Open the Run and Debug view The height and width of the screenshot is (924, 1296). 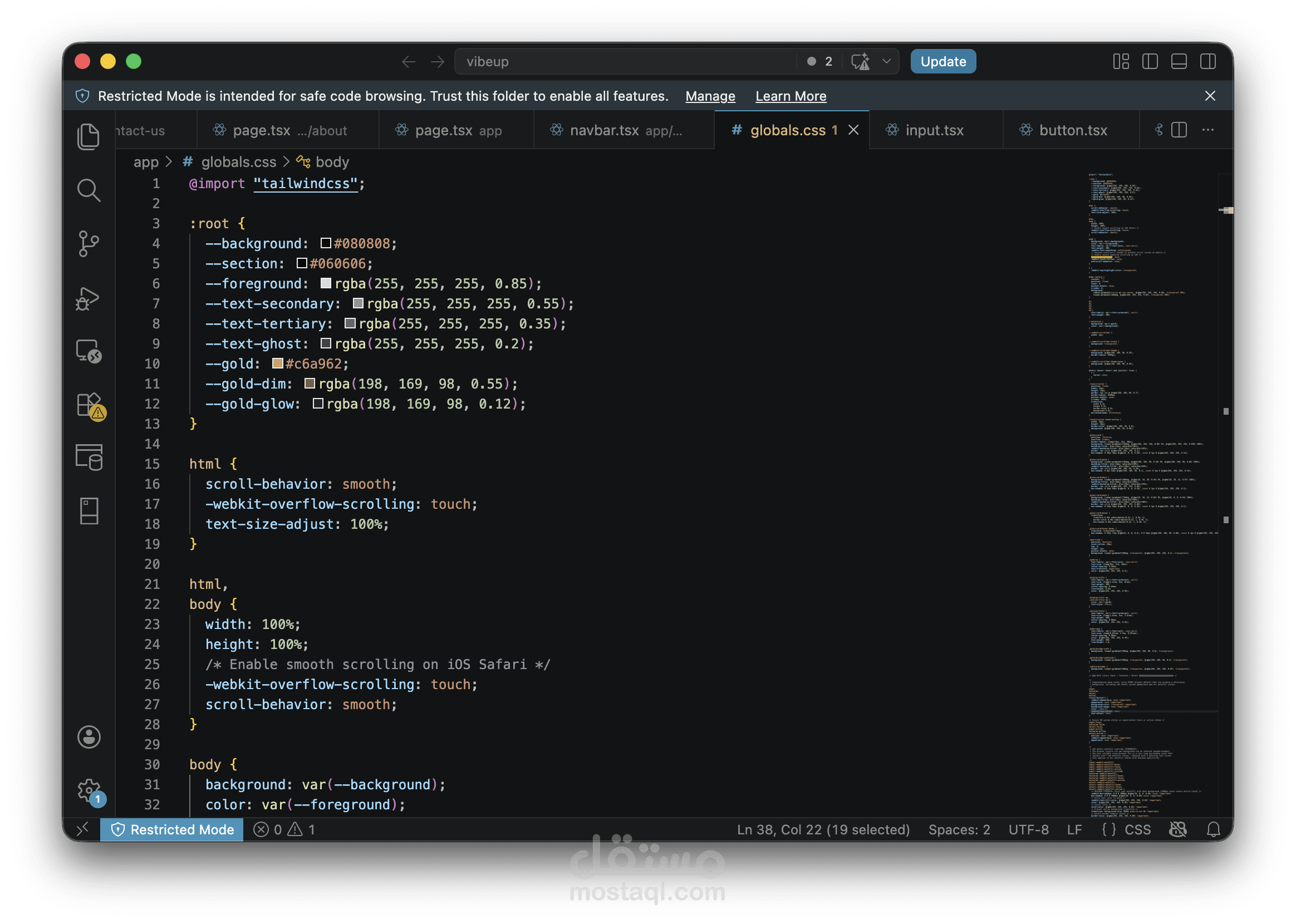[x=88, y=298]
